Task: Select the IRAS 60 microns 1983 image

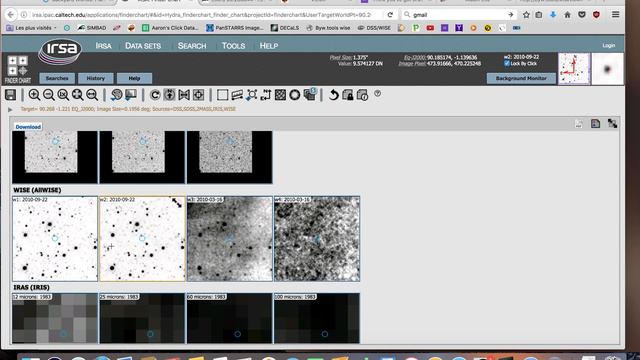Action: pos(229,318)
